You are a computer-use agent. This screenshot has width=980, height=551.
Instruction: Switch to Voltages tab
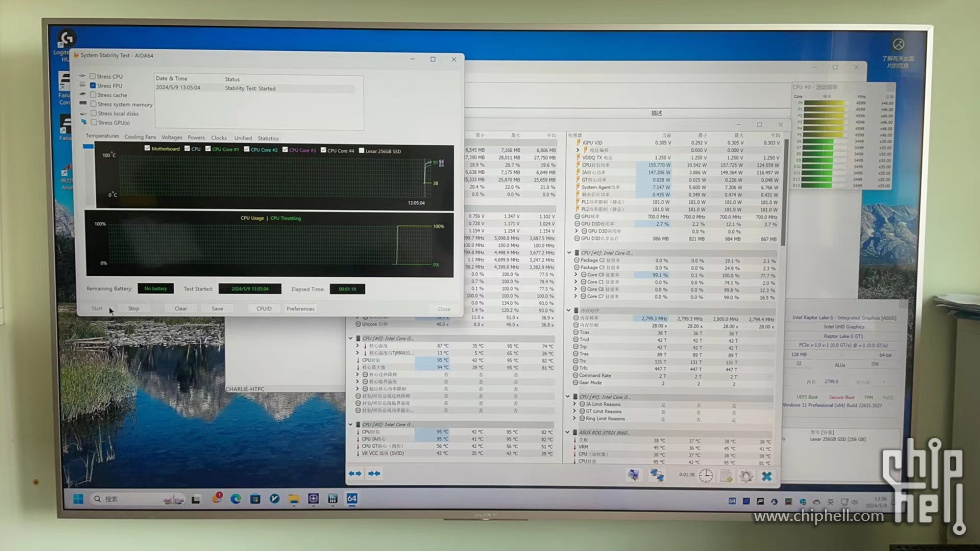point(172,137)
